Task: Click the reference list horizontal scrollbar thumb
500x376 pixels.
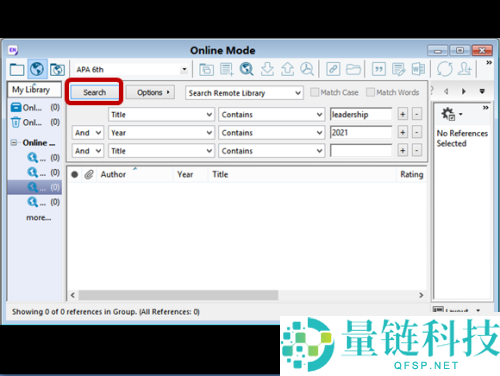Action: pos(178,295)
